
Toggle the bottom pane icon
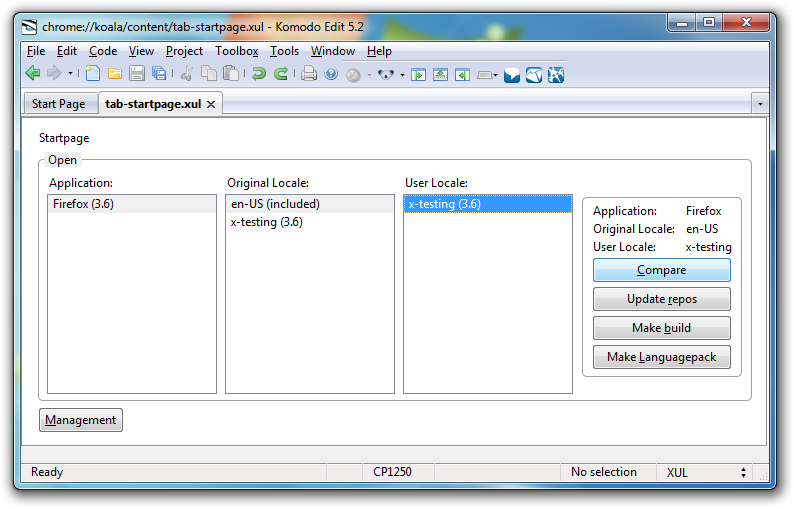click(441, 75)
